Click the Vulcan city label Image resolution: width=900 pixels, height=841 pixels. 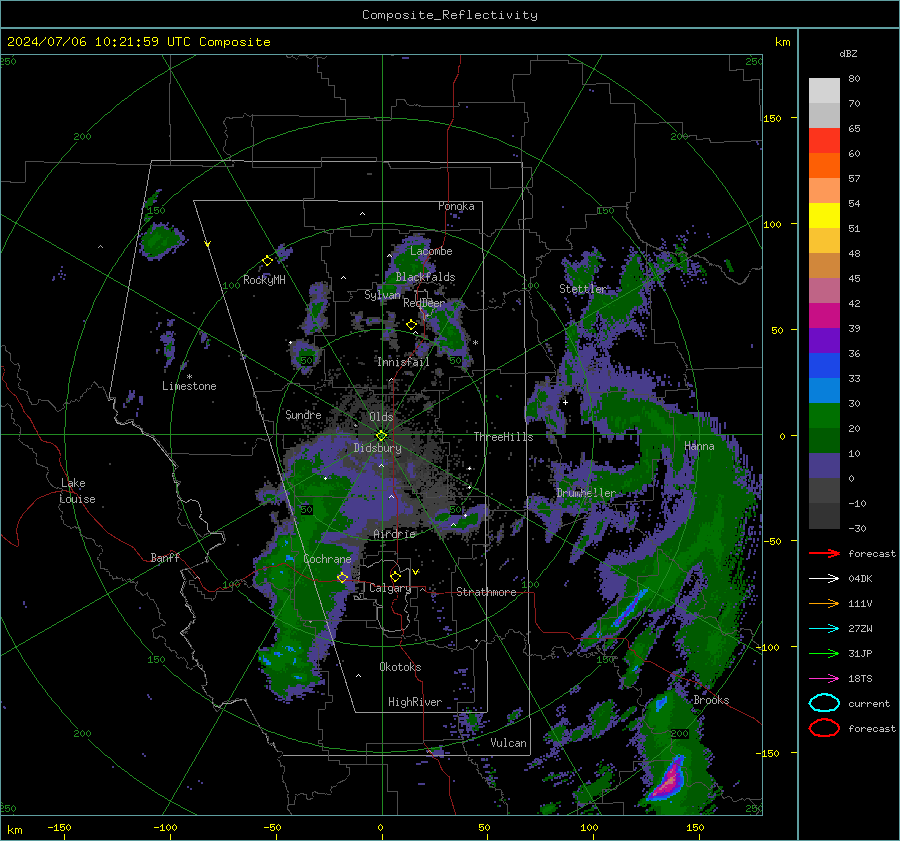click(509, 743)
